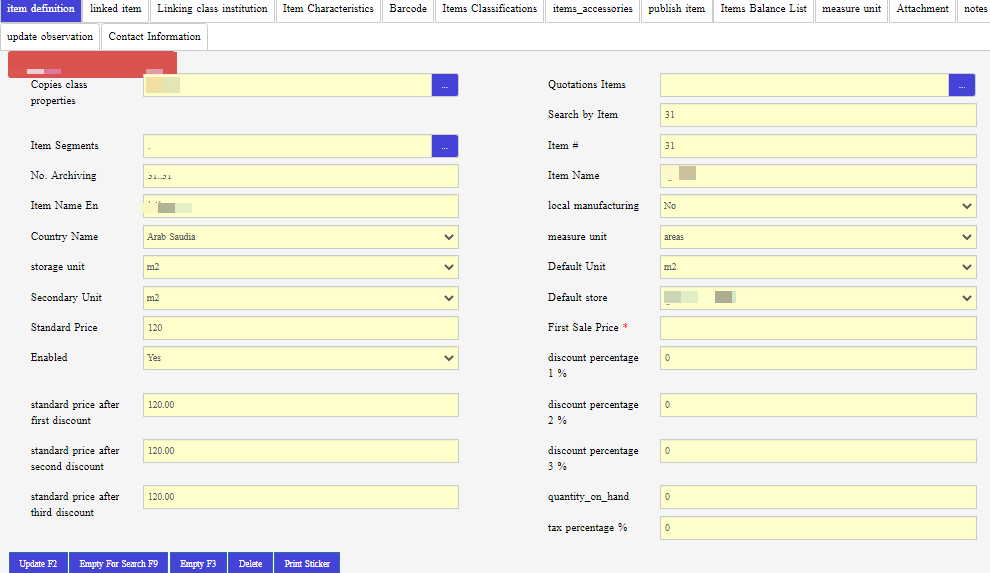Open the storage unit dropdown

pyautogui.click(x=300, y=267)
